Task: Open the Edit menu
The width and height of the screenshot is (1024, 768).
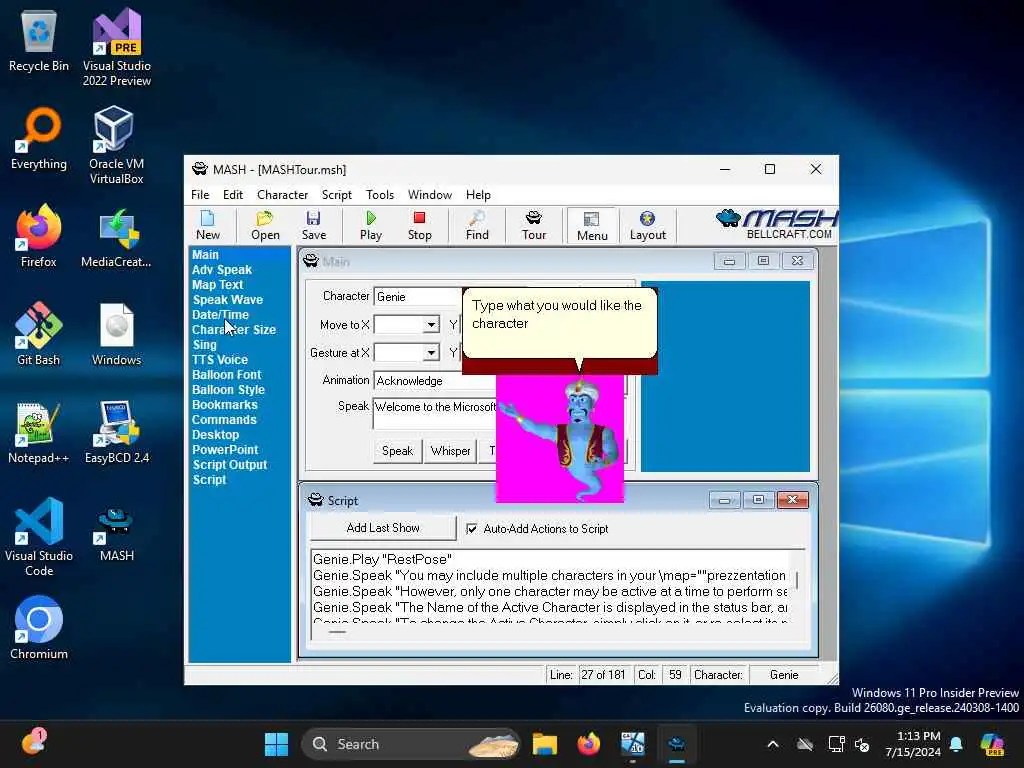Action: tap(232, 195)
